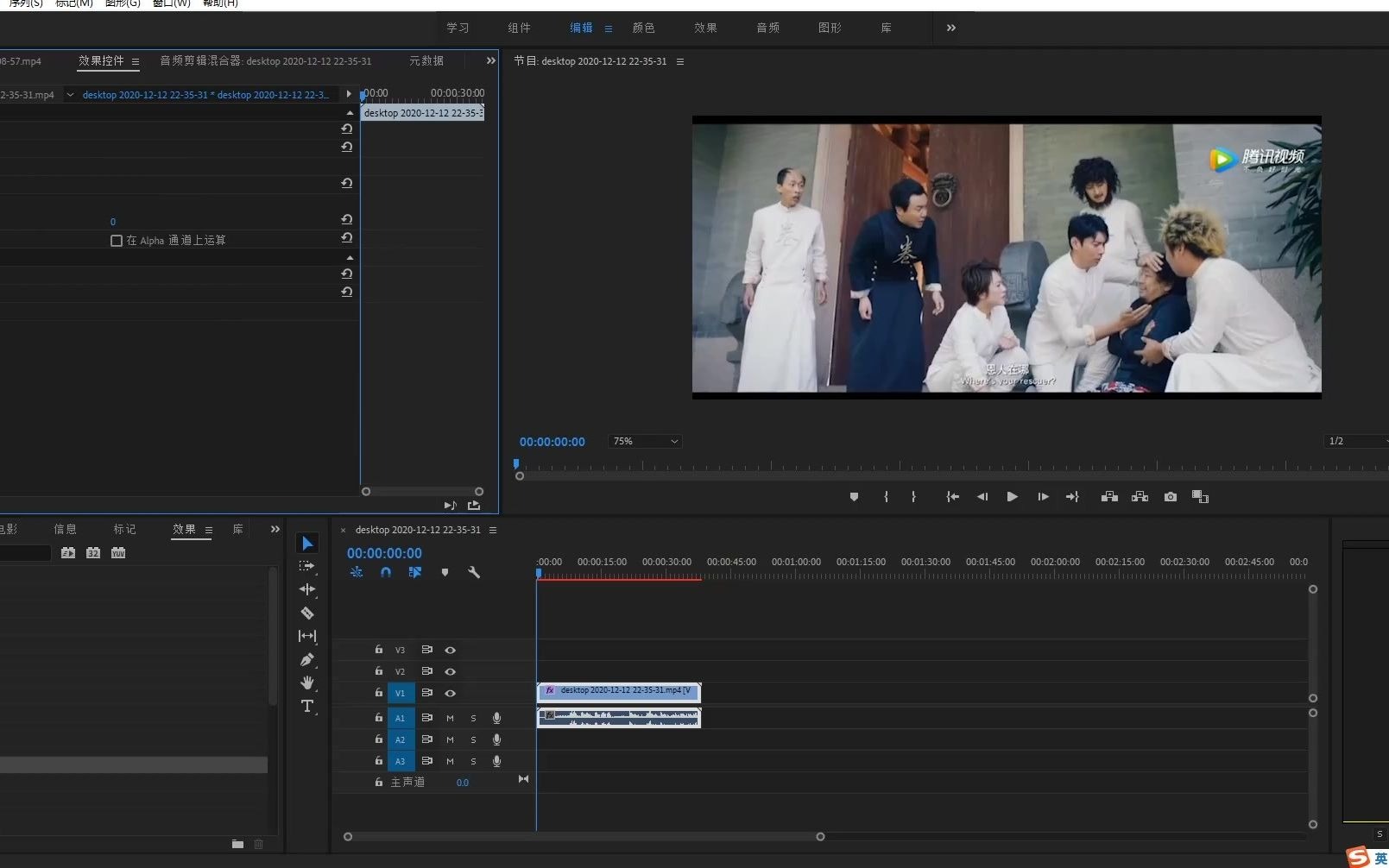Screen dimensions: 1389x868
Task: Play the program monitor video
Action: click(1013, 497)
